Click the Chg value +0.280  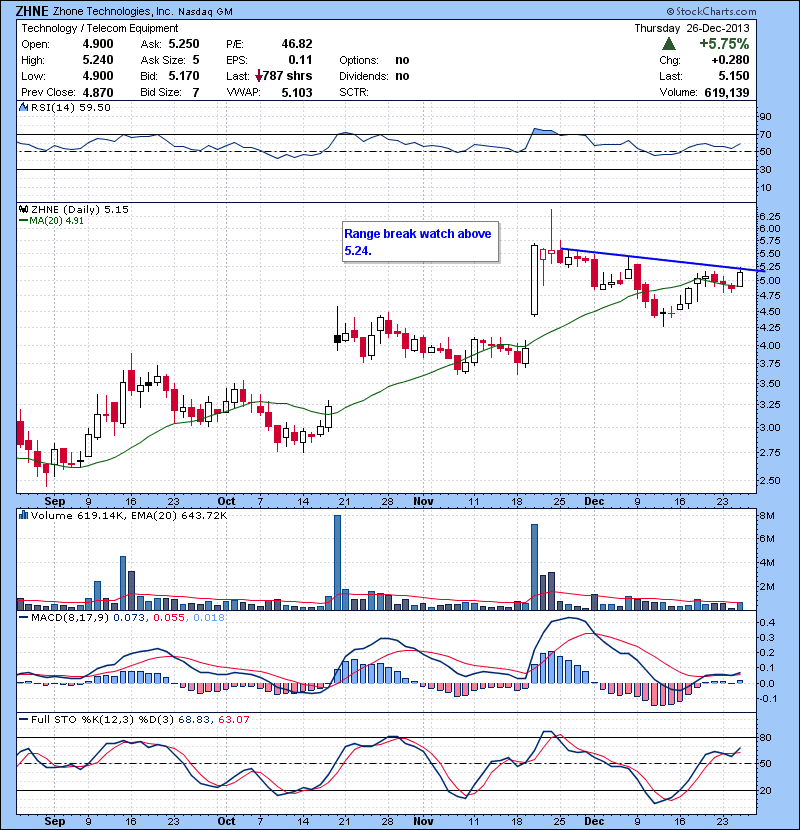point(731,60)
